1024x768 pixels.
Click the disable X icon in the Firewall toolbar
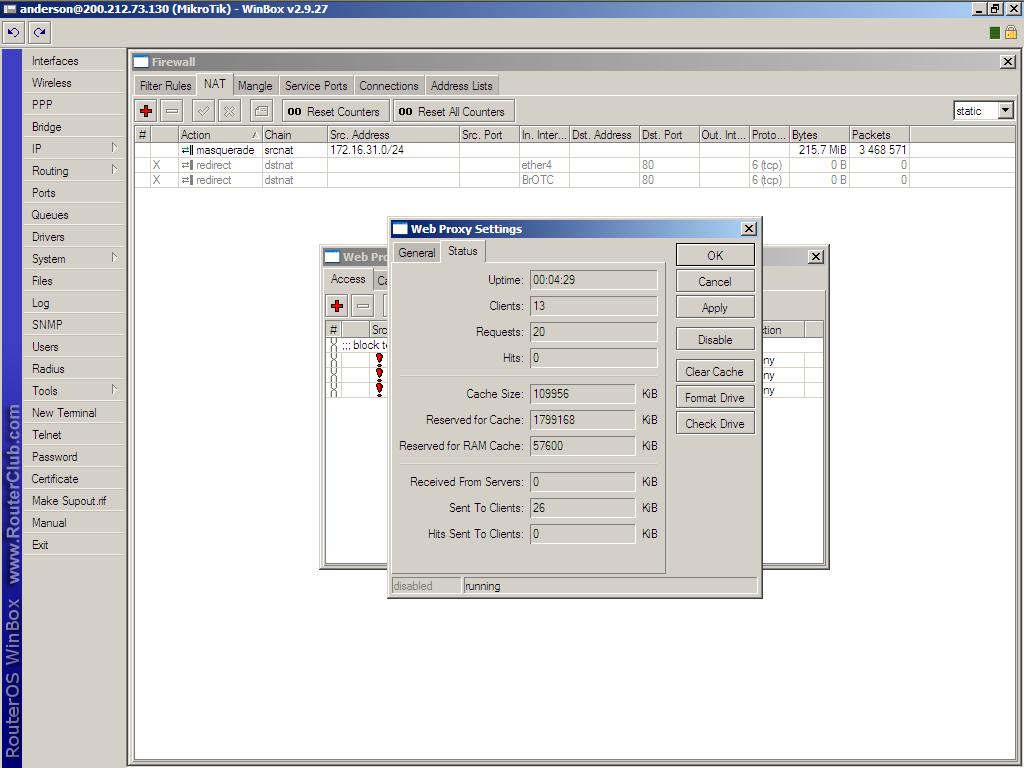click(x=229, y=111)
